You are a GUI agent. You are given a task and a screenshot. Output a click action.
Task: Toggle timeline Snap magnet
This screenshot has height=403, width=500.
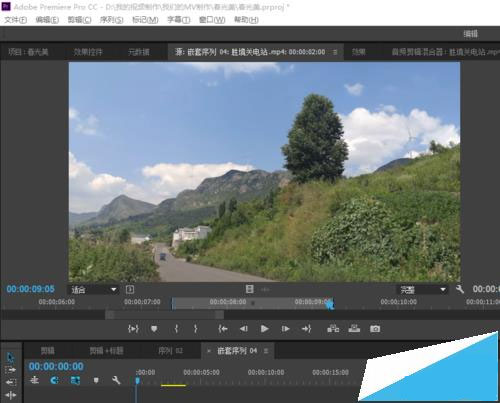(x=54, y=380)
